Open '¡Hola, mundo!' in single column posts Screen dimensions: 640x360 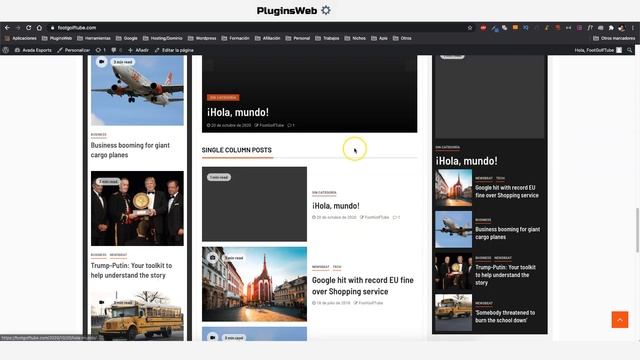click(336, 206)
